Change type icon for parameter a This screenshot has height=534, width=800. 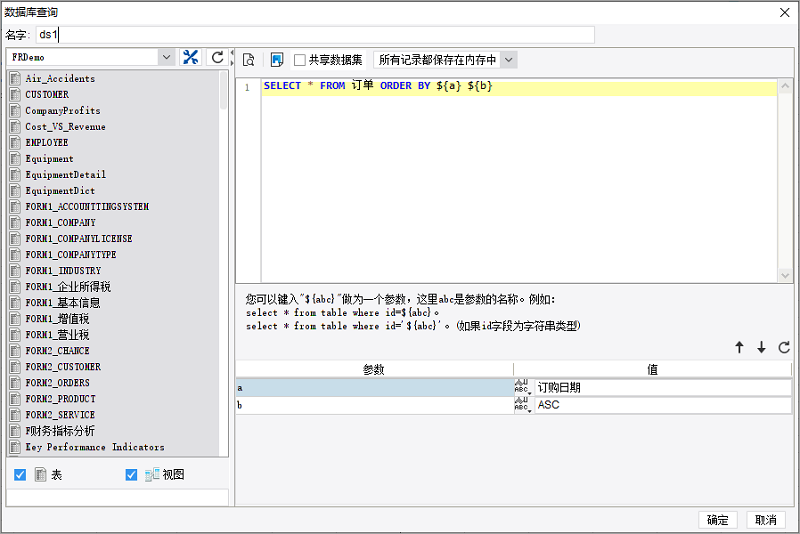[x=523, y=387]
